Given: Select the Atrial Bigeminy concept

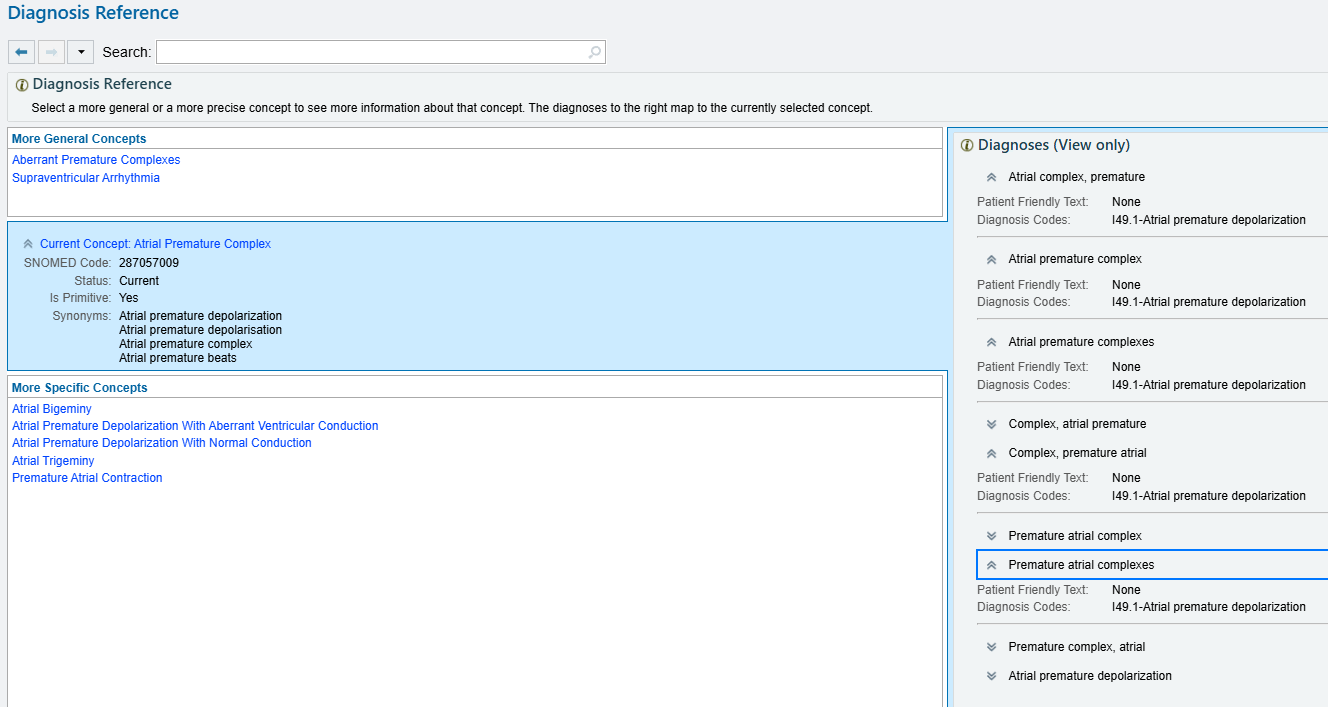Looking at the screenshot, I should click(x=52, y=409).
